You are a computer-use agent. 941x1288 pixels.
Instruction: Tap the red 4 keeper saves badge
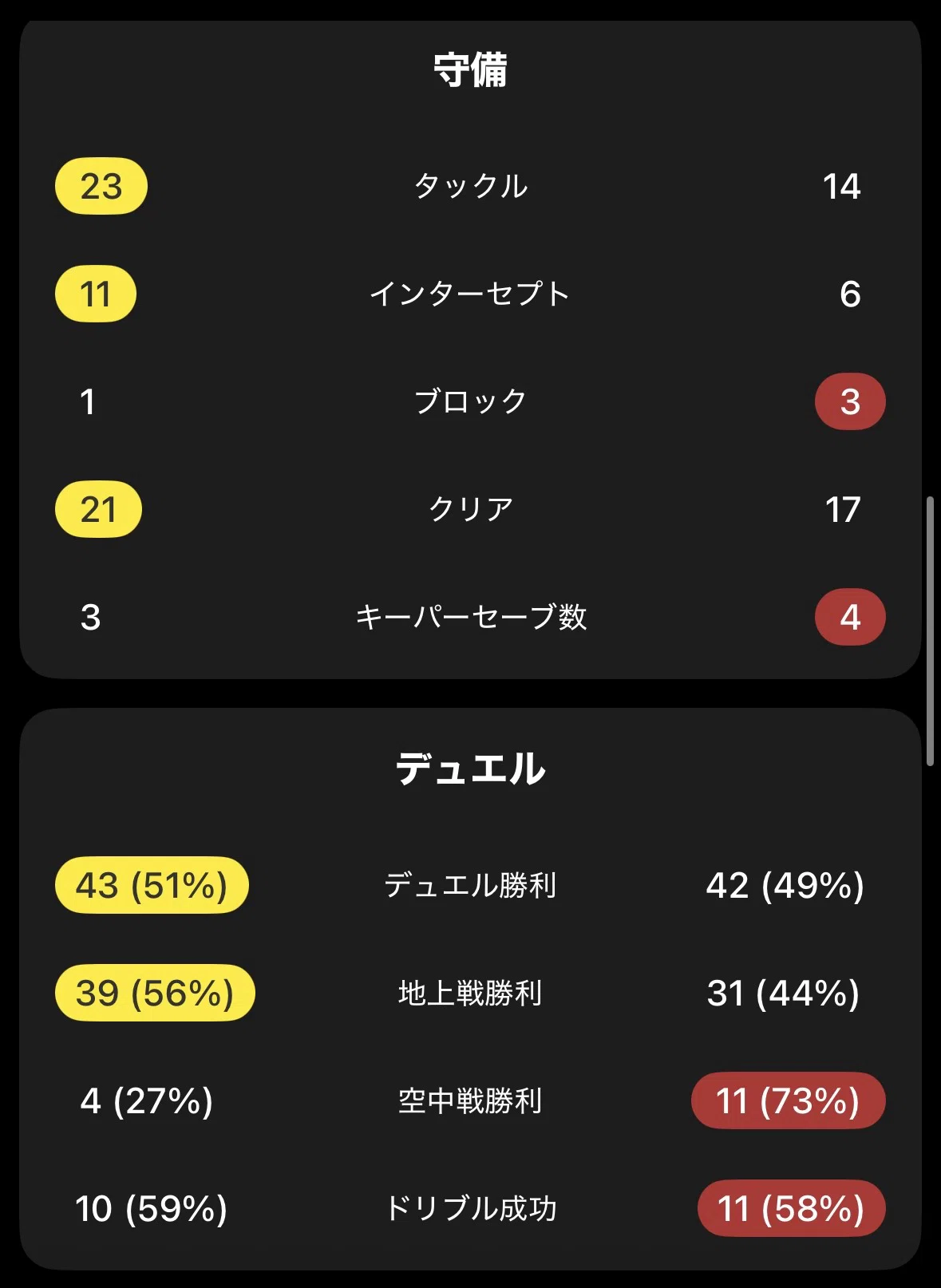tap(850, 617)
